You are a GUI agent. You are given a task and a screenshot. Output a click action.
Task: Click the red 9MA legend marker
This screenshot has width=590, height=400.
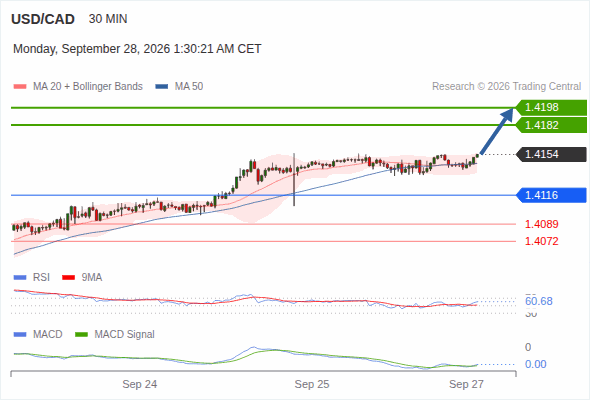point(68,278)
